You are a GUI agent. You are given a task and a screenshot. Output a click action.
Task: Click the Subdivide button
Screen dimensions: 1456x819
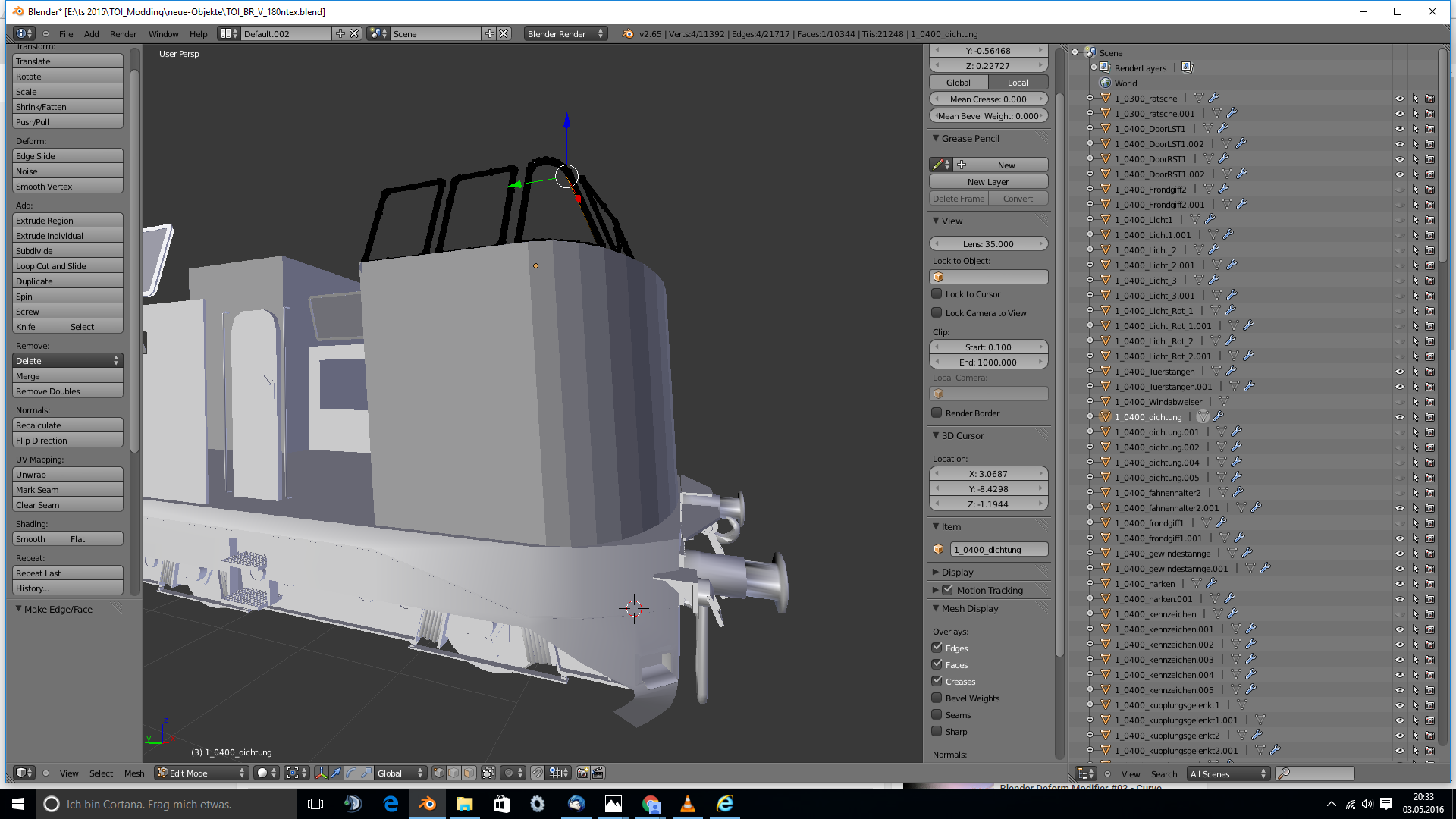[x=67, y=251]
